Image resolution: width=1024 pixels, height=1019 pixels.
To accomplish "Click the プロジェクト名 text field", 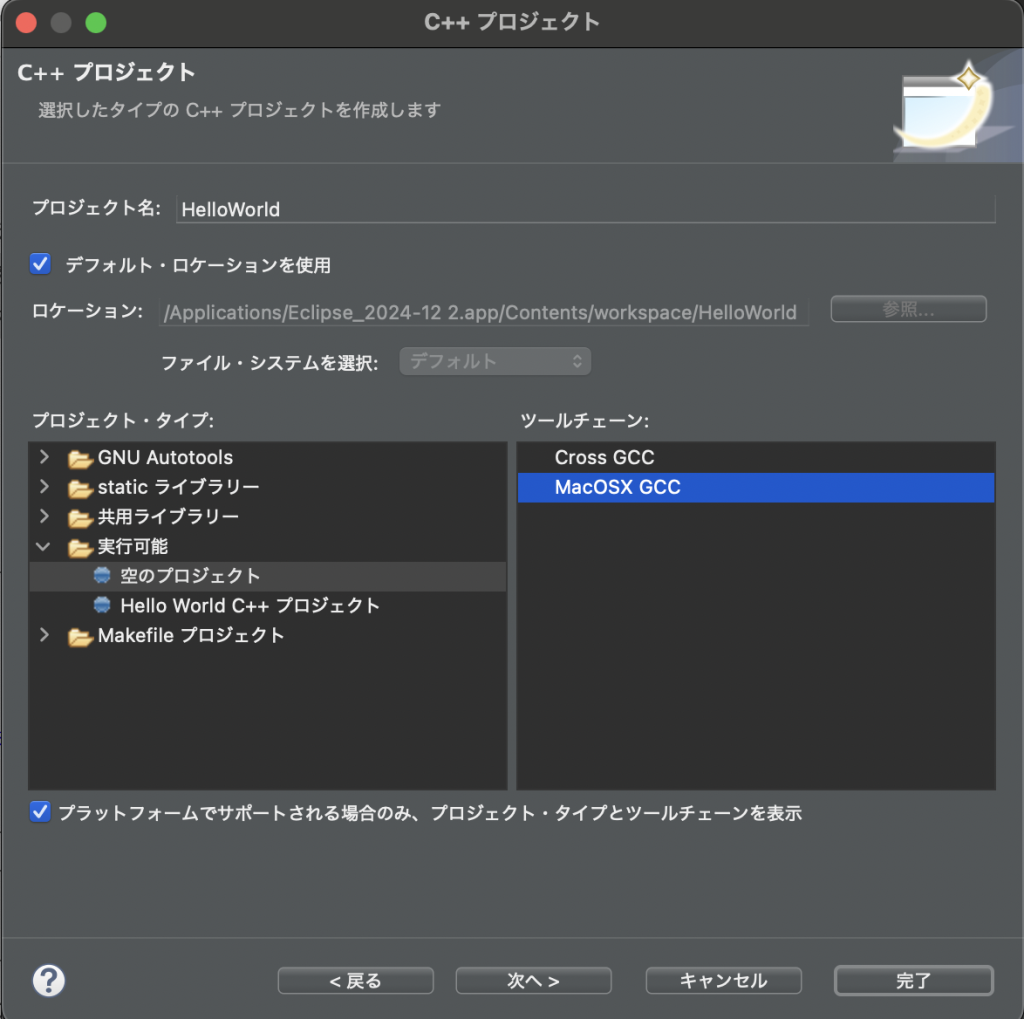I will click(x=585, y=209).
